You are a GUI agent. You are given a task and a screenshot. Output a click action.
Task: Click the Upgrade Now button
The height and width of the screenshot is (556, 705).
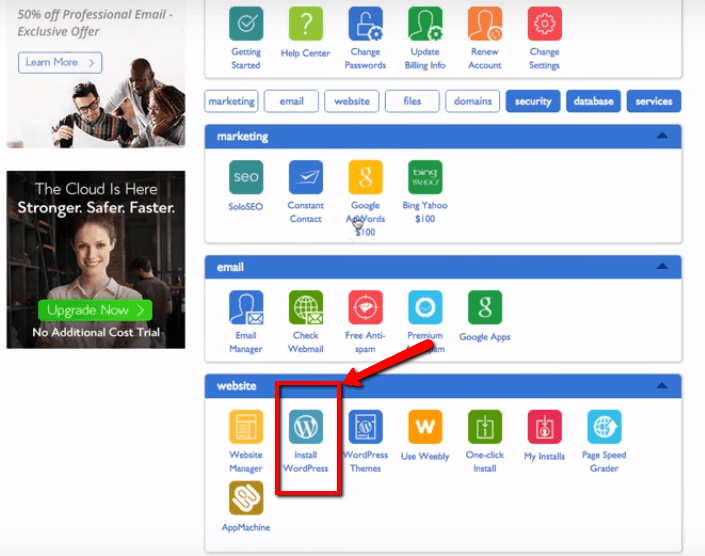click(x=95, y=310)
